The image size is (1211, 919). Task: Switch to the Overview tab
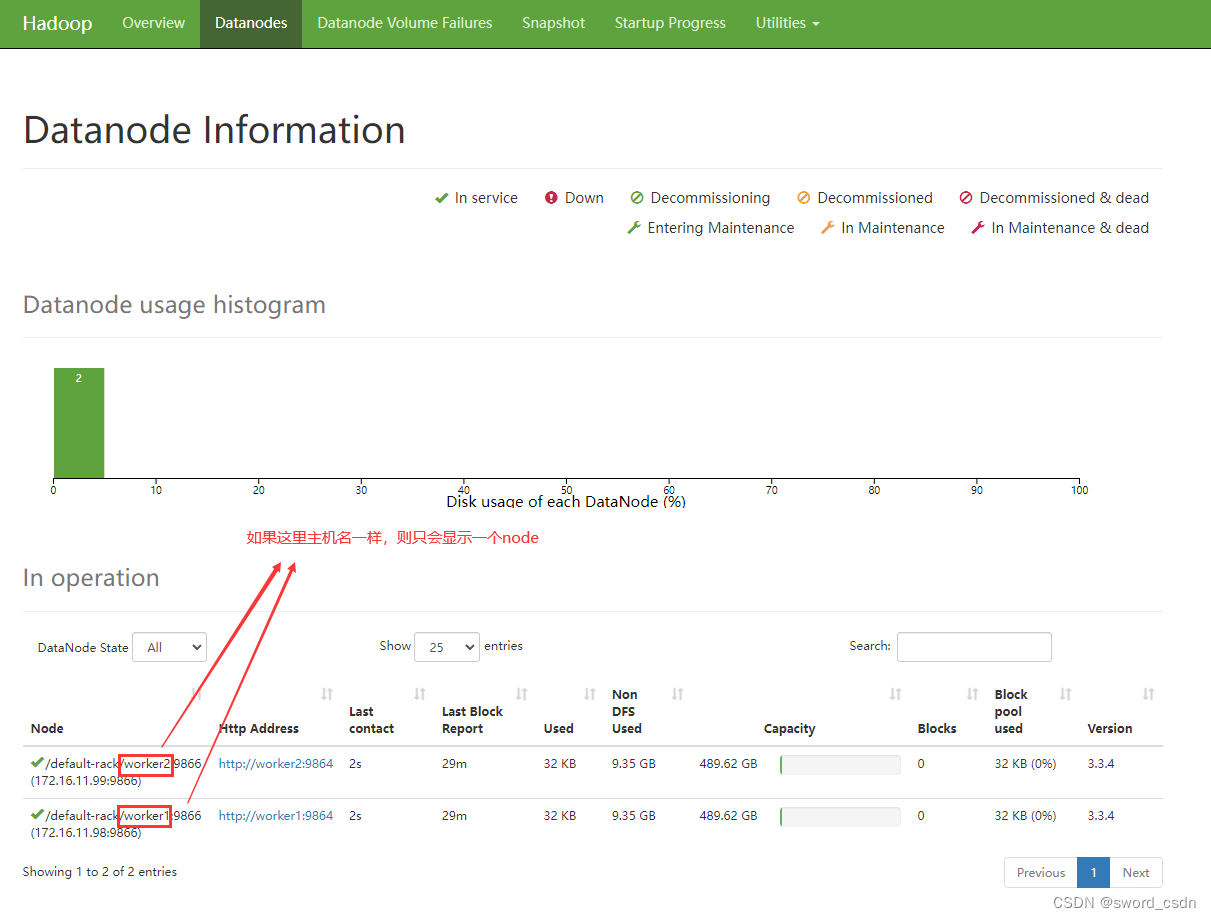pyautogui.click(x=153, y=23)
